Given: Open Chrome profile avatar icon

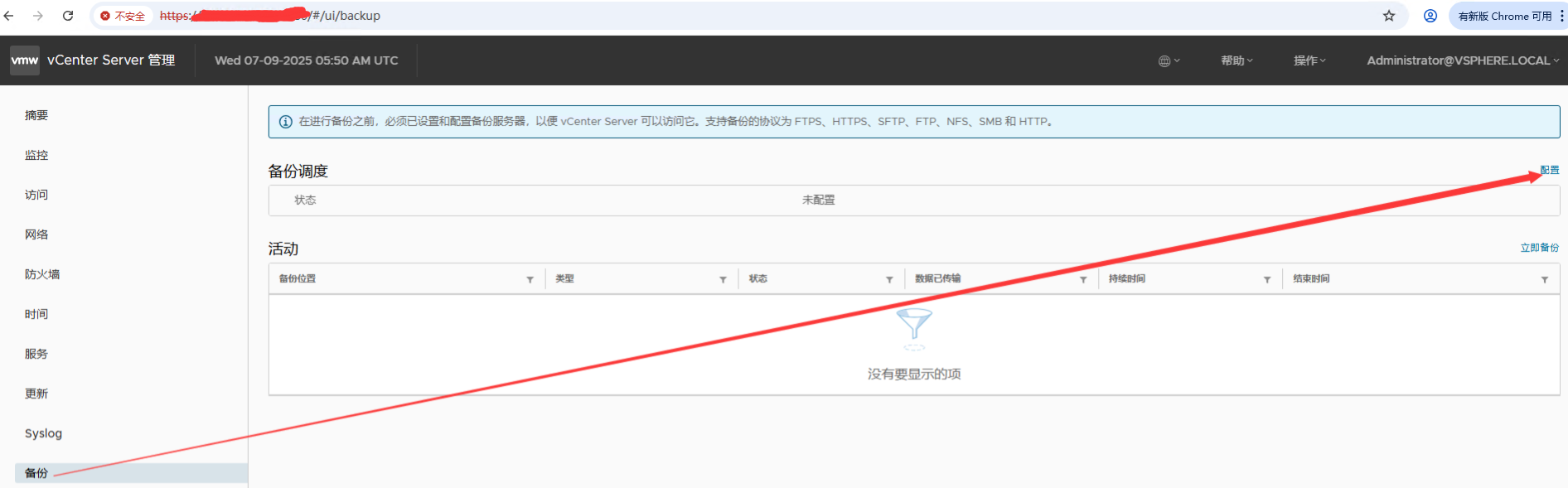Looking at the screenshot, I should [x=1430, y=16].
